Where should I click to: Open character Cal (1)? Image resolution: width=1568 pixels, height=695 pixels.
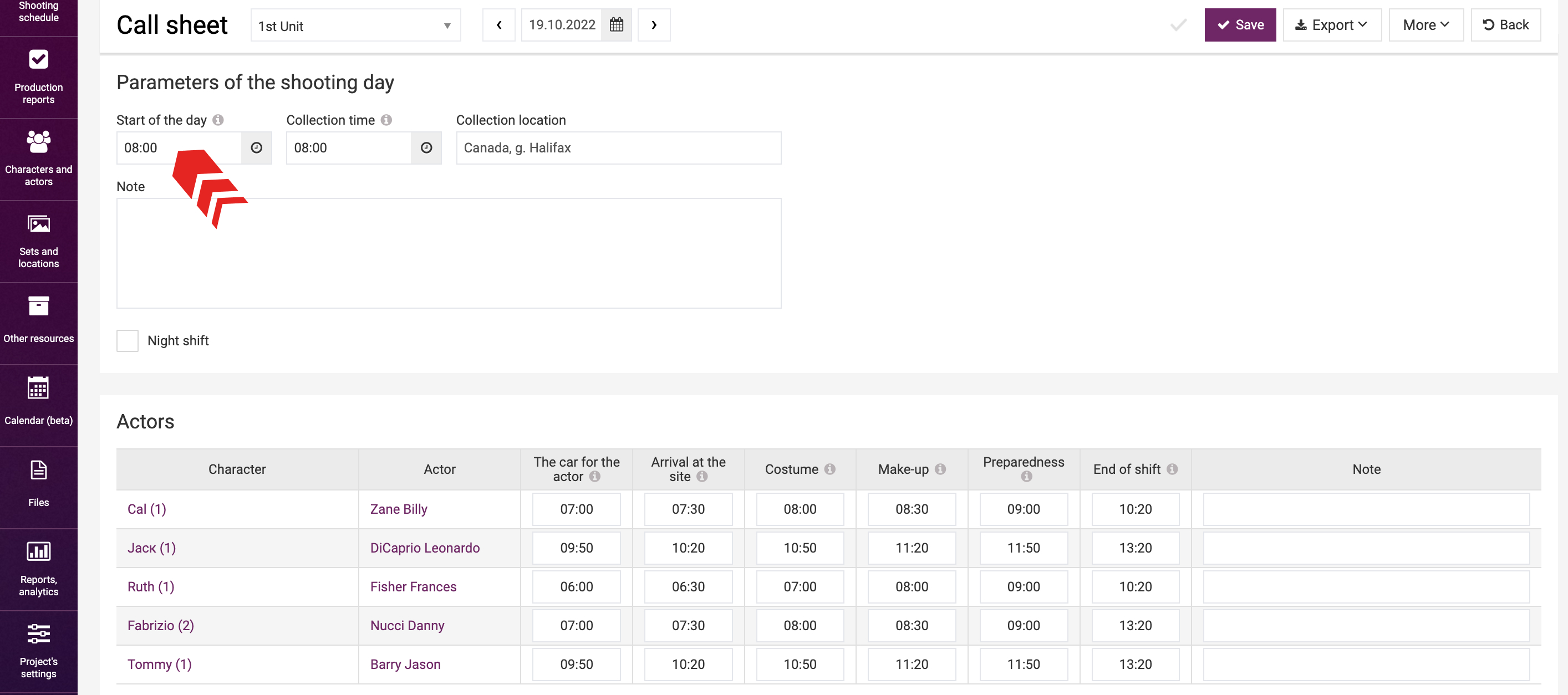147,509
